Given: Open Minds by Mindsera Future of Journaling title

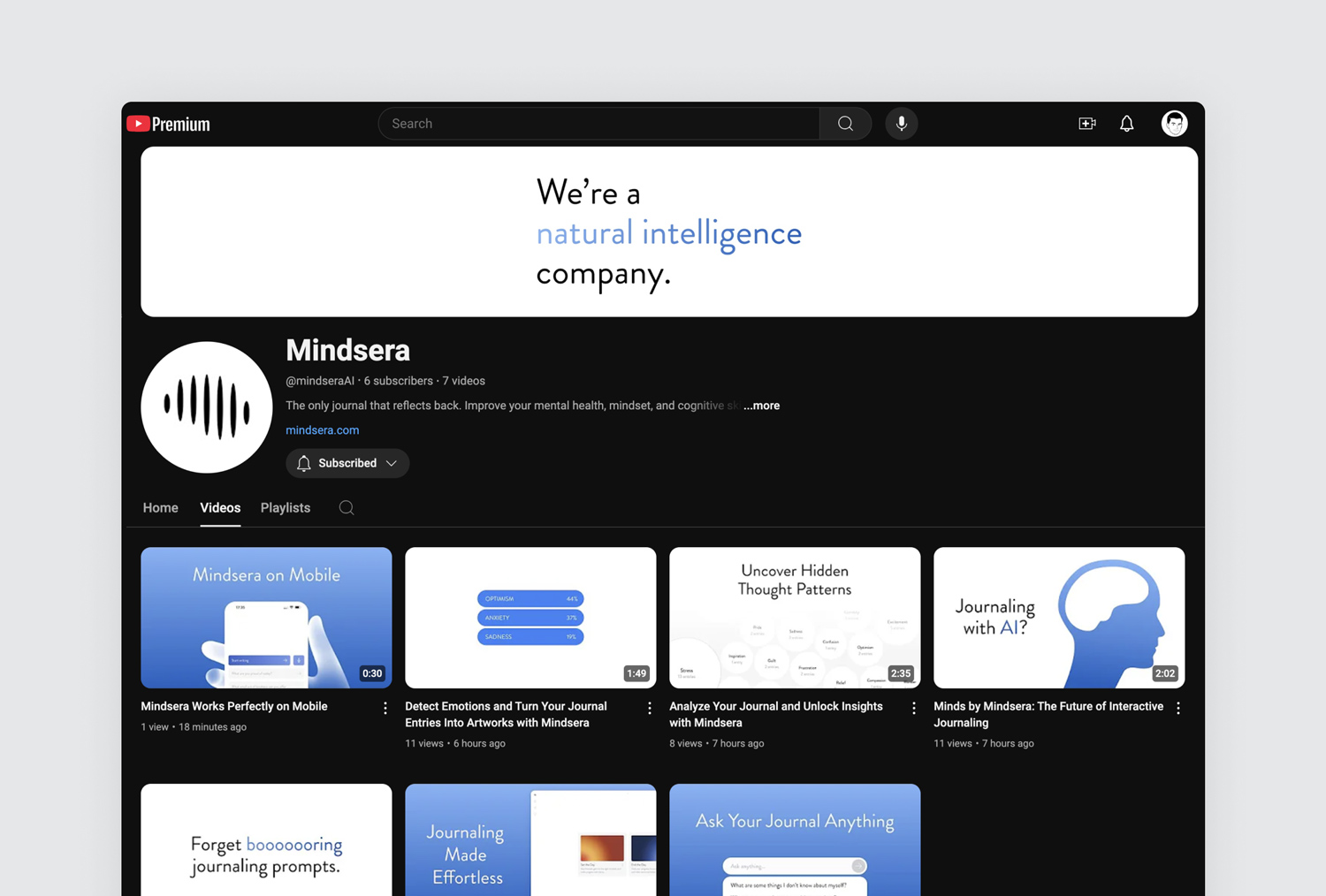Looking at the screenshot, I should tap(1048, 714).
